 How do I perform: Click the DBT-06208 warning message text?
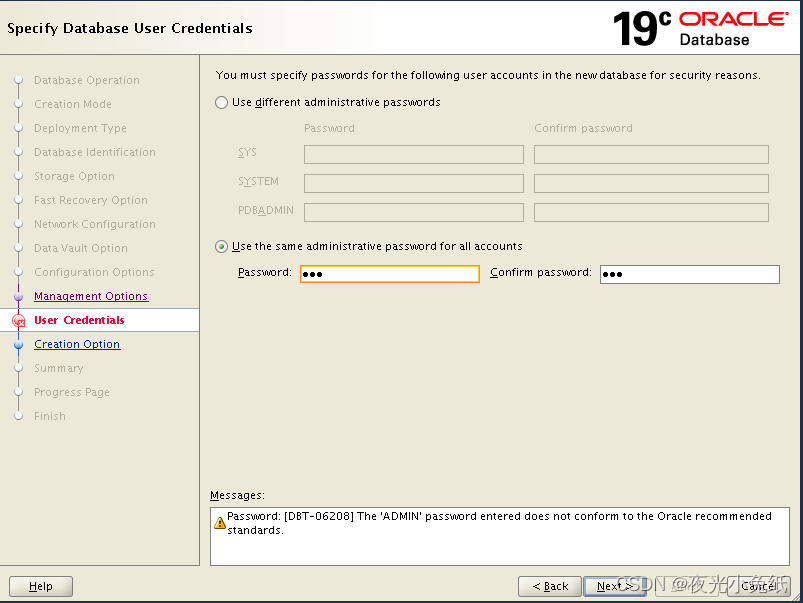pyautogui.click(x=499, y=523)
